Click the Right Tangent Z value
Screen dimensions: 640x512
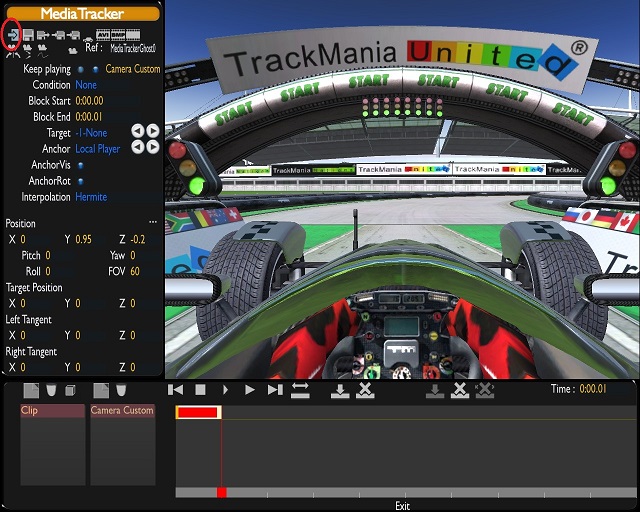tap(133, 367)
